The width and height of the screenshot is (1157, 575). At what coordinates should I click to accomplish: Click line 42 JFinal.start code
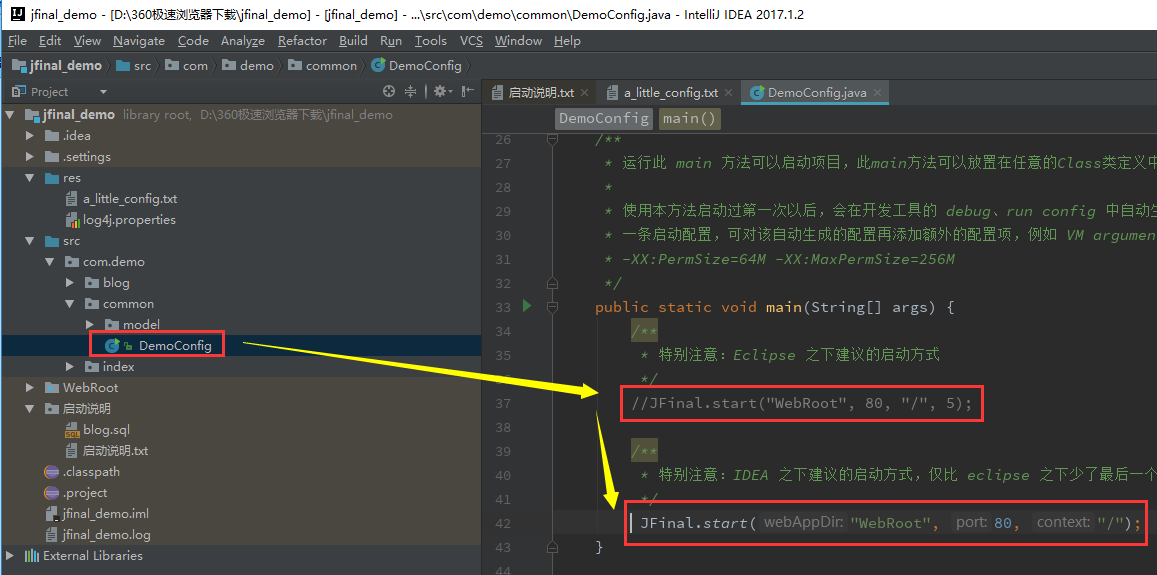pyautogui.click(x=891, y=523)
